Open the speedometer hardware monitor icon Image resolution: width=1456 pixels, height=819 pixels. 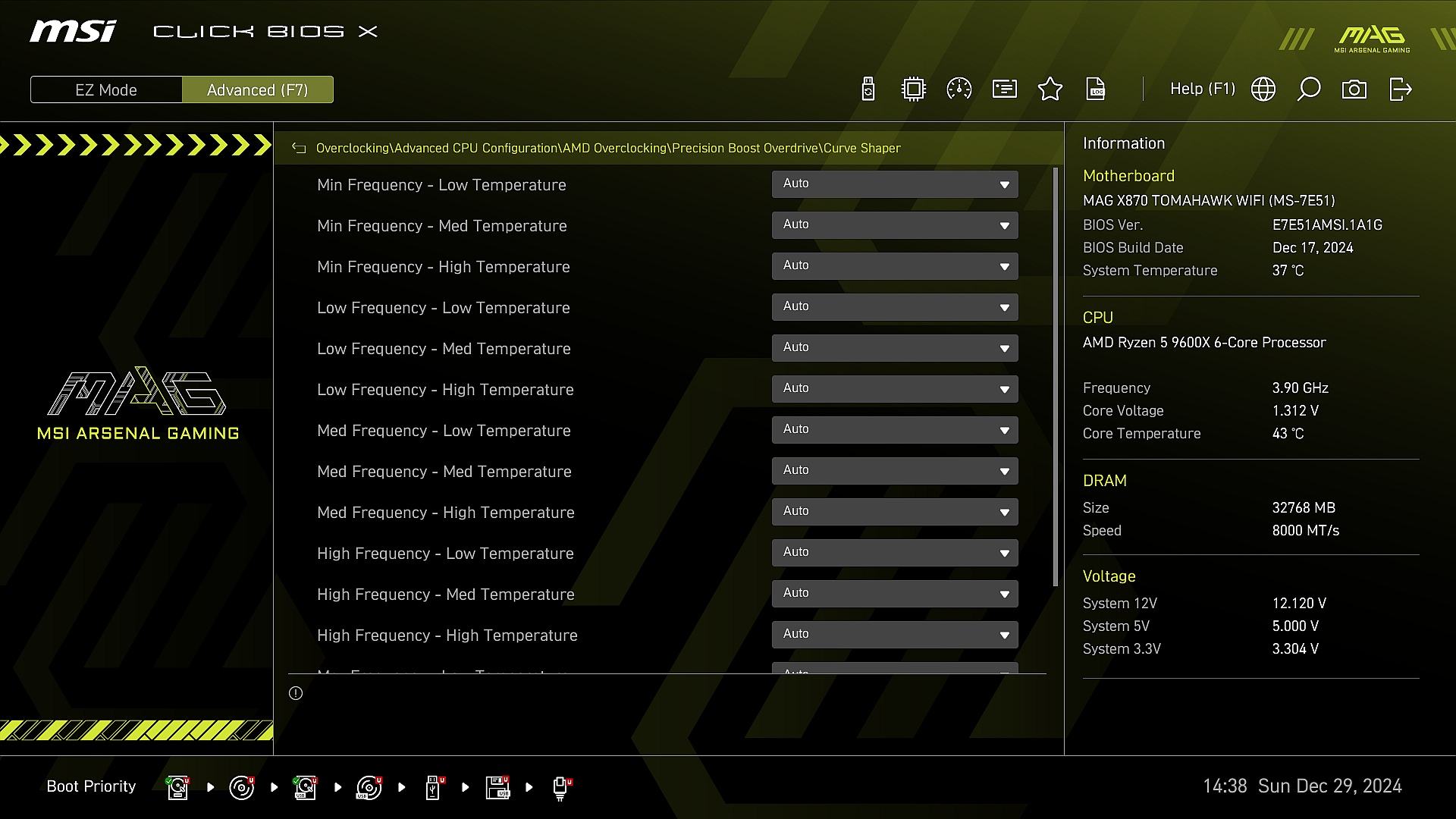pos(959,89)
